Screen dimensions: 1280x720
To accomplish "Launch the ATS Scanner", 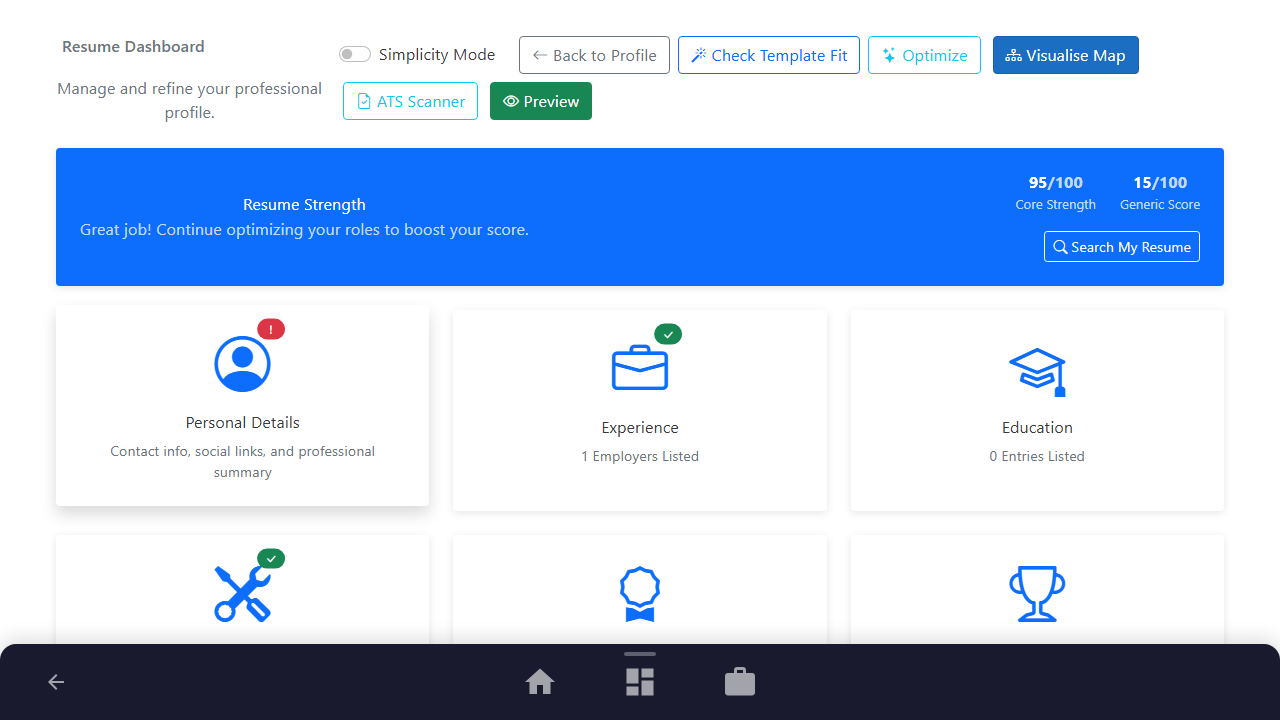I will click(x=410, y=101).
